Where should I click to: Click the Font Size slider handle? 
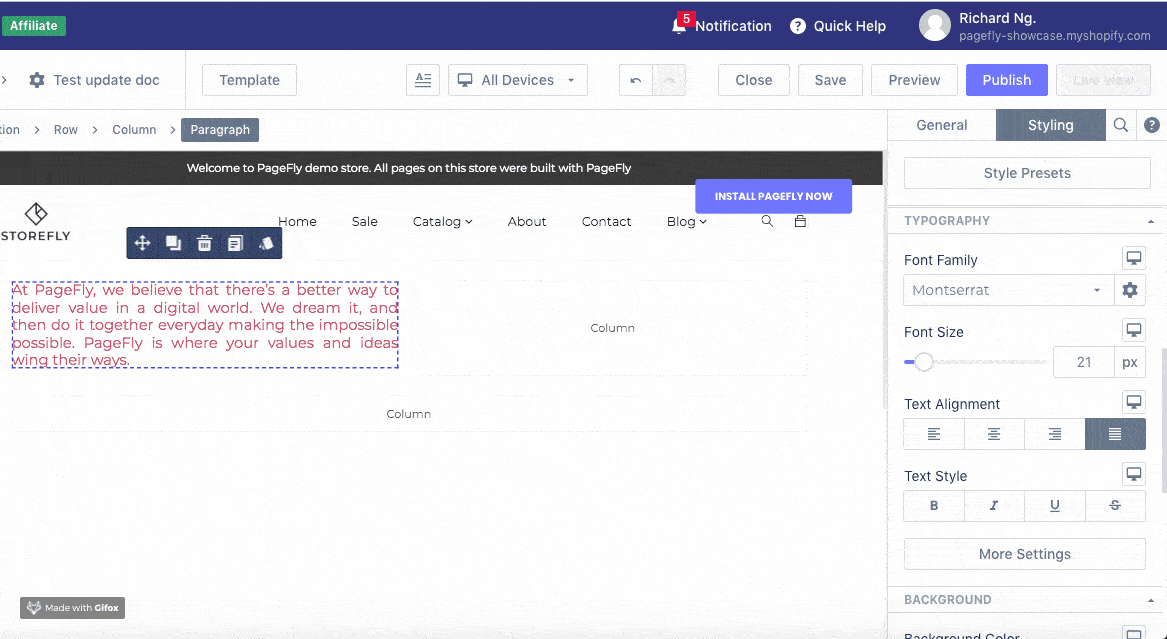coord(924,362)
